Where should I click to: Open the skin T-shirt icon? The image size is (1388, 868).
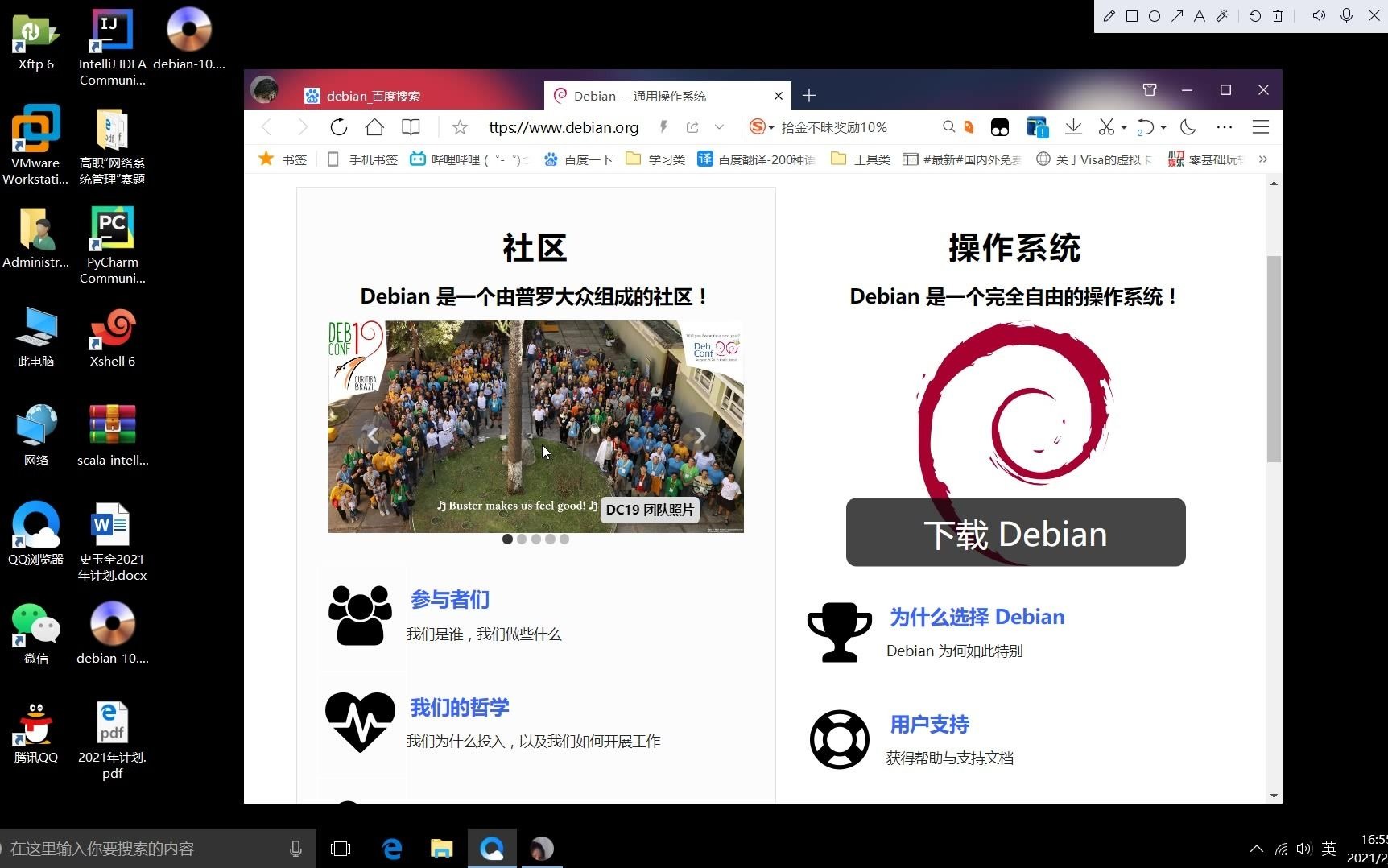[1150, 90]
